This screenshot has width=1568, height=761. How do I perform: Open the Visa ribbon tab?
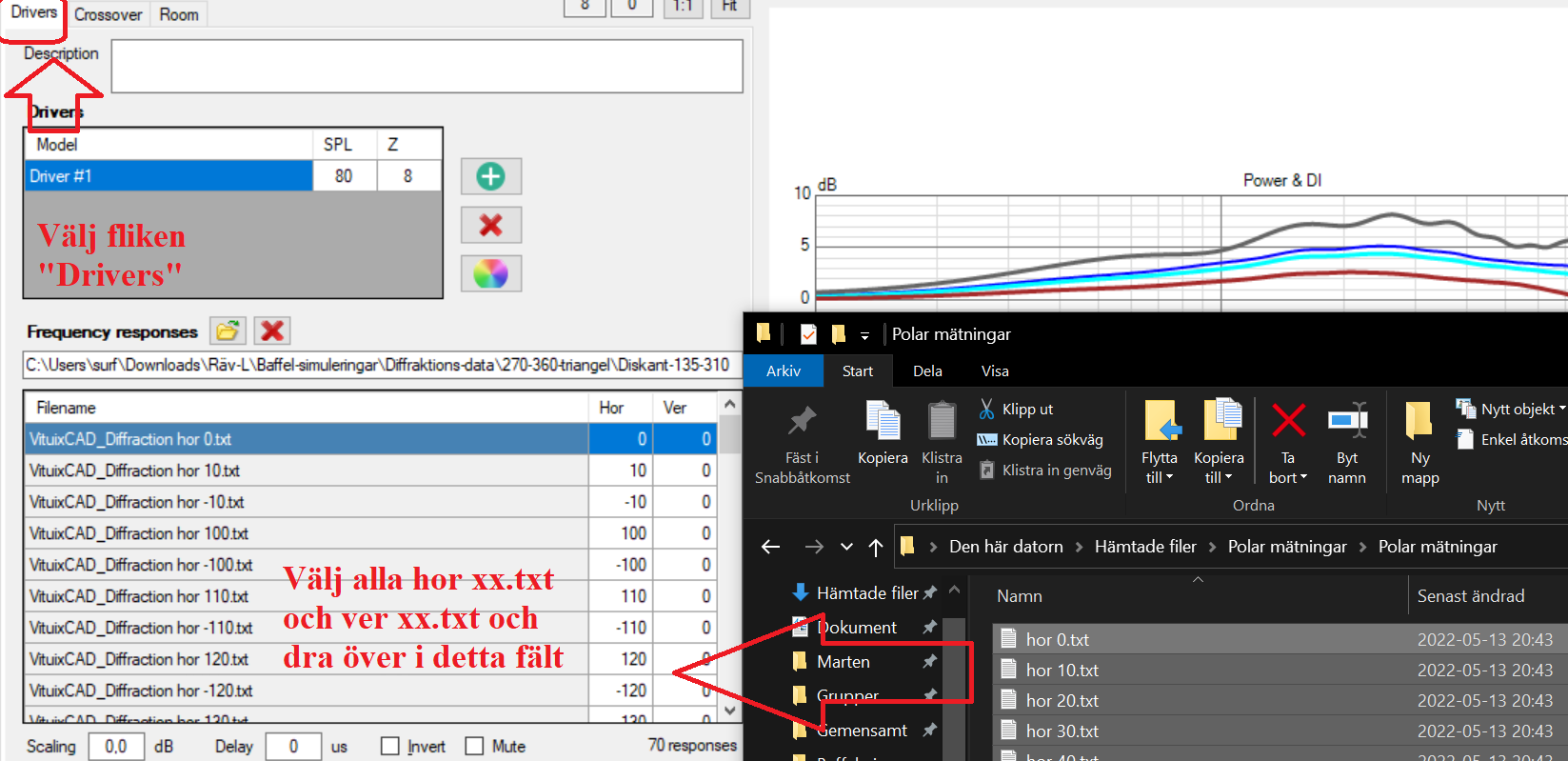point(995,370)
